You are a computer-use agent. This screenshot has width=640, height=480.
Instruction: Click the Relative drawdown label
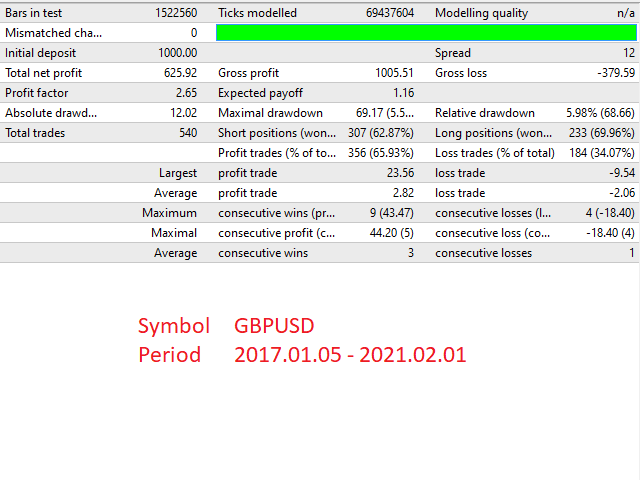(485, 113)
